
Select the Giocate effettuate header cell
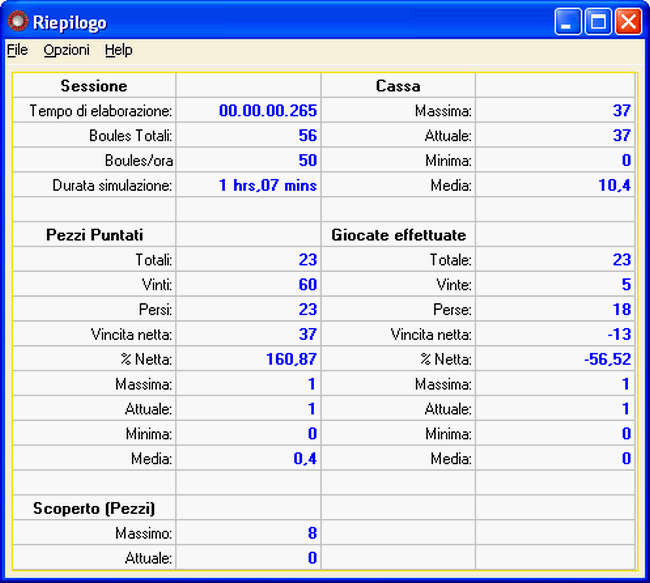(x=398, y=235)
